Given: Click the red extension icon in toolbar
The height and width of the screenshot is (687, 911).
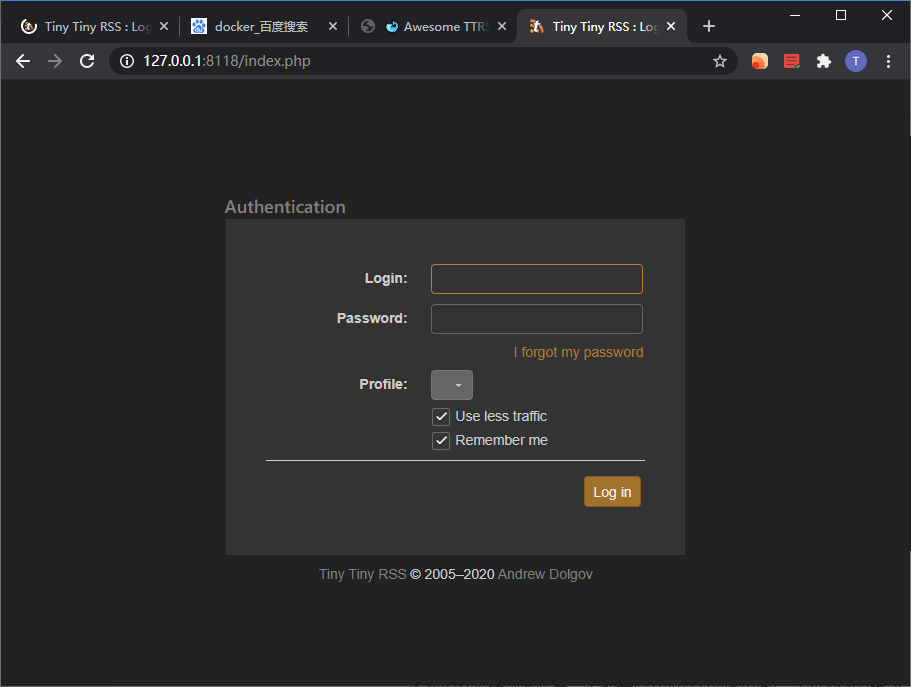Looking at the screenshot, I should pos(791,62).
